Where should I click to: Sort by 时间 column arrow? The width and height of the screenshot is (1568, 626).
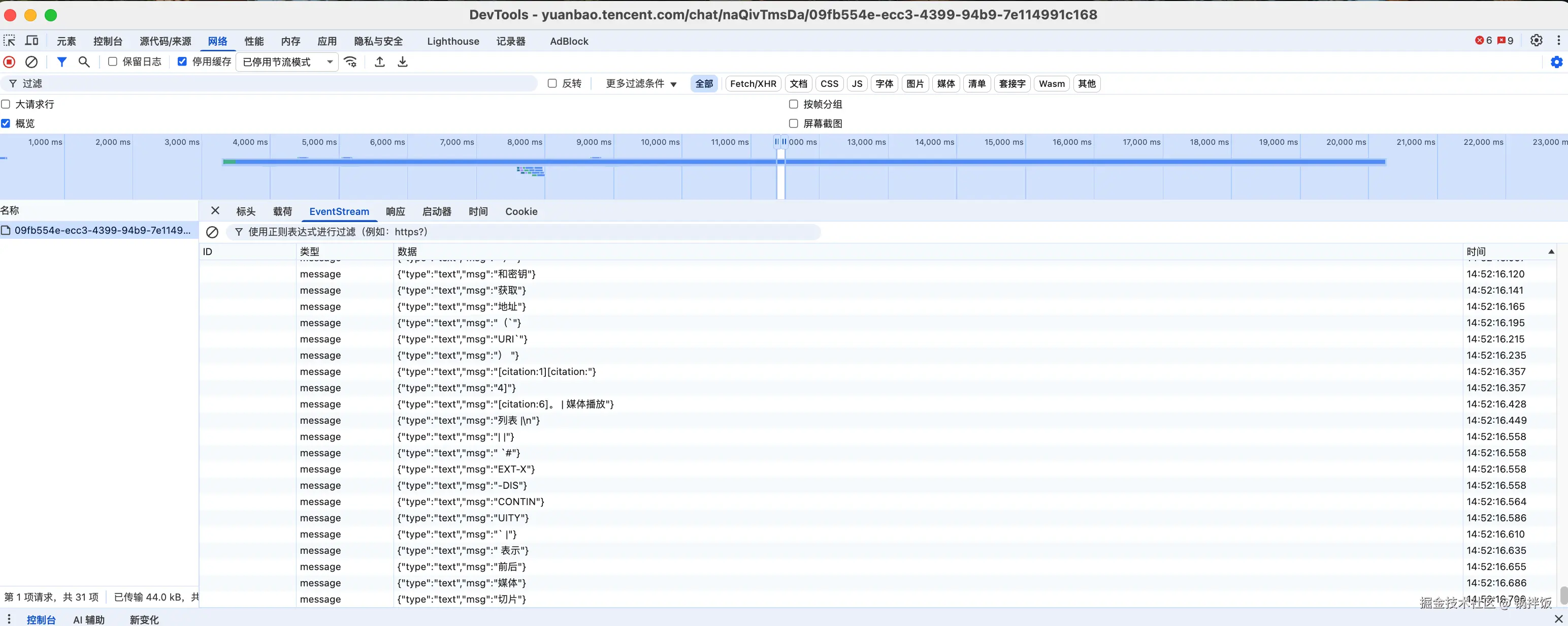[x=1551, y=252]
